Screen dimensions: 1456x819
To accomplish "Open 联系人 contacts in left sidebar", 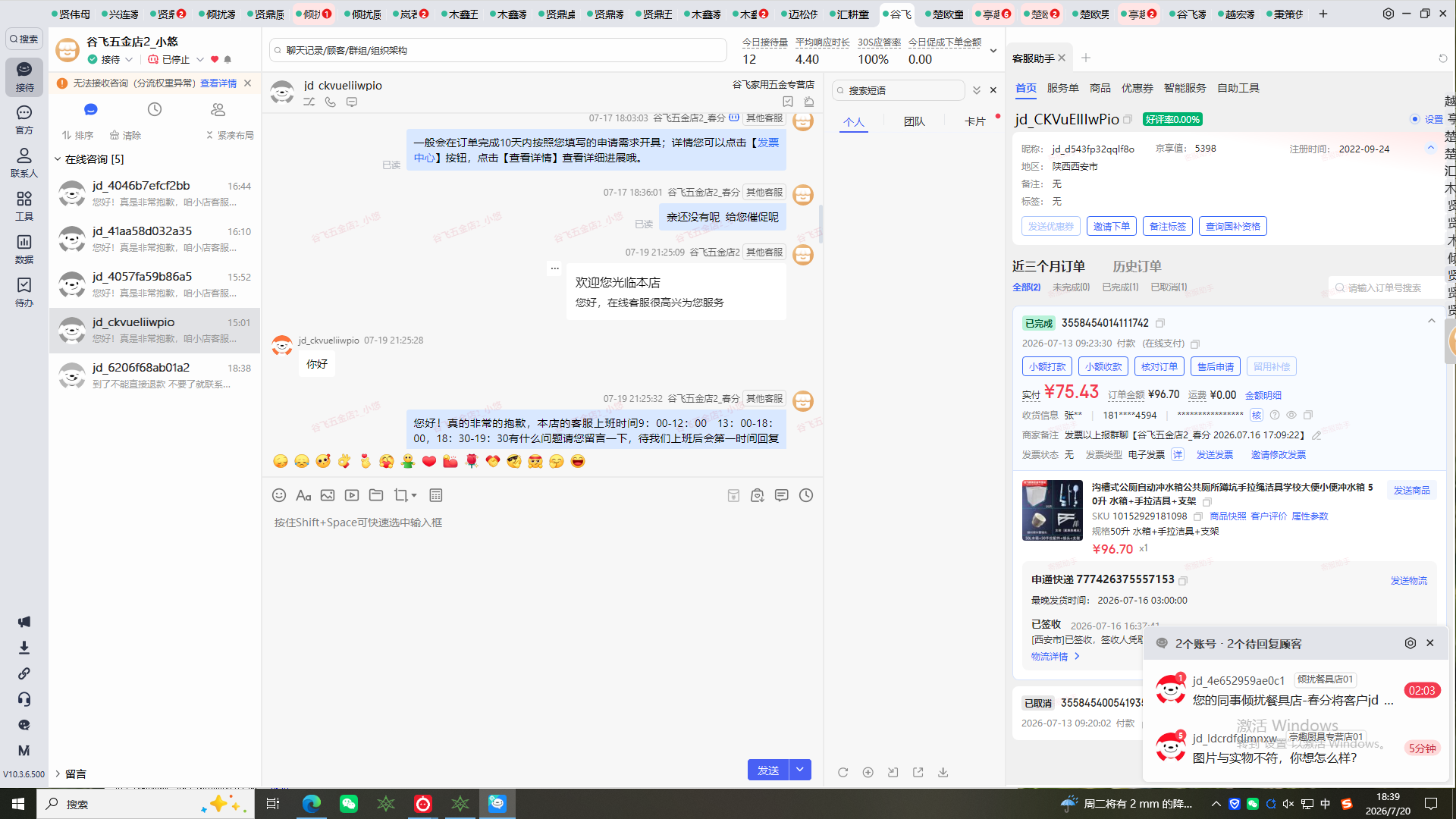I will [x=24, y=163].
